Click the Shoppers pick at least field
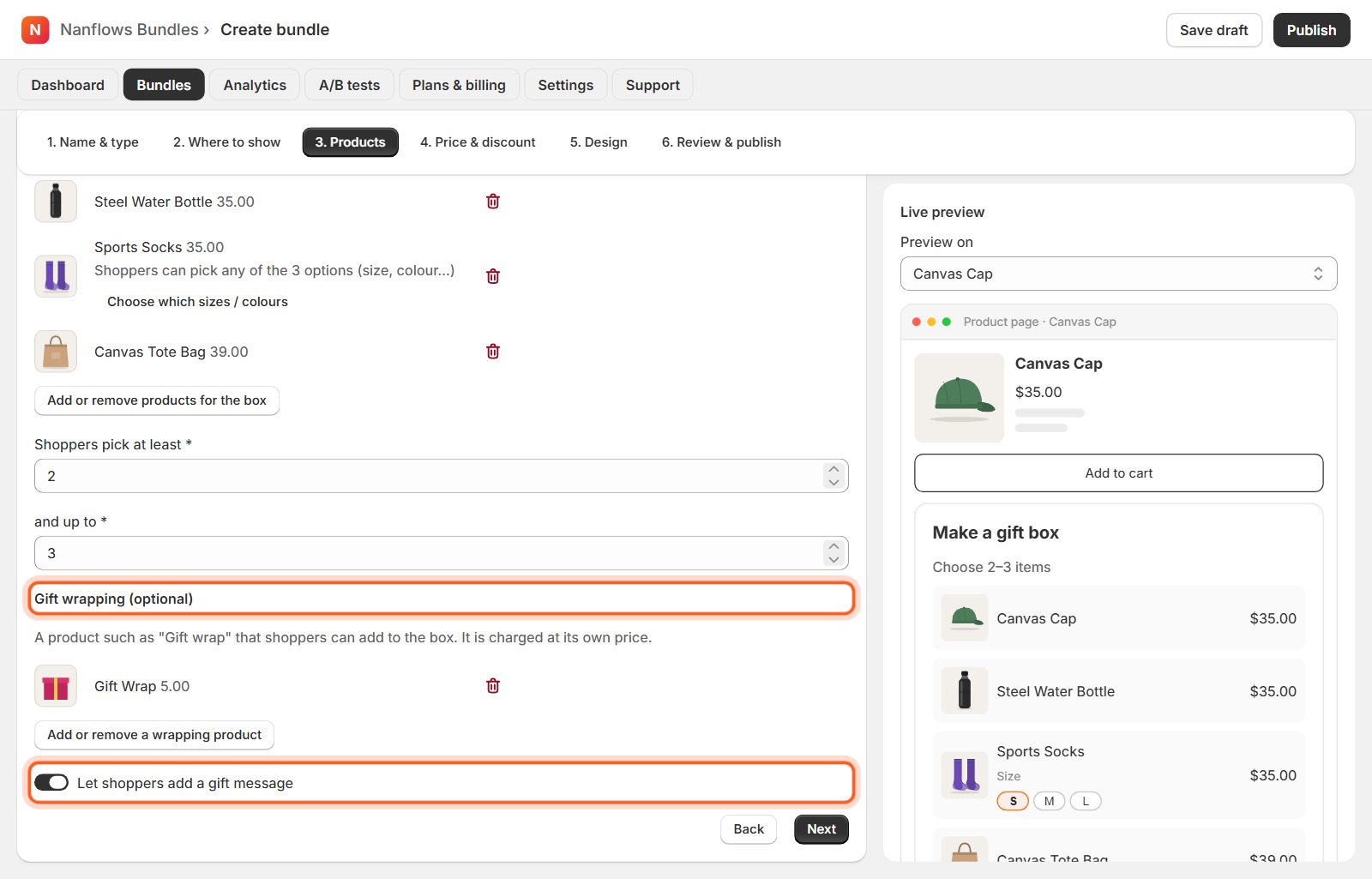Screen dimensions: 1372x879 tap(442, 476)
